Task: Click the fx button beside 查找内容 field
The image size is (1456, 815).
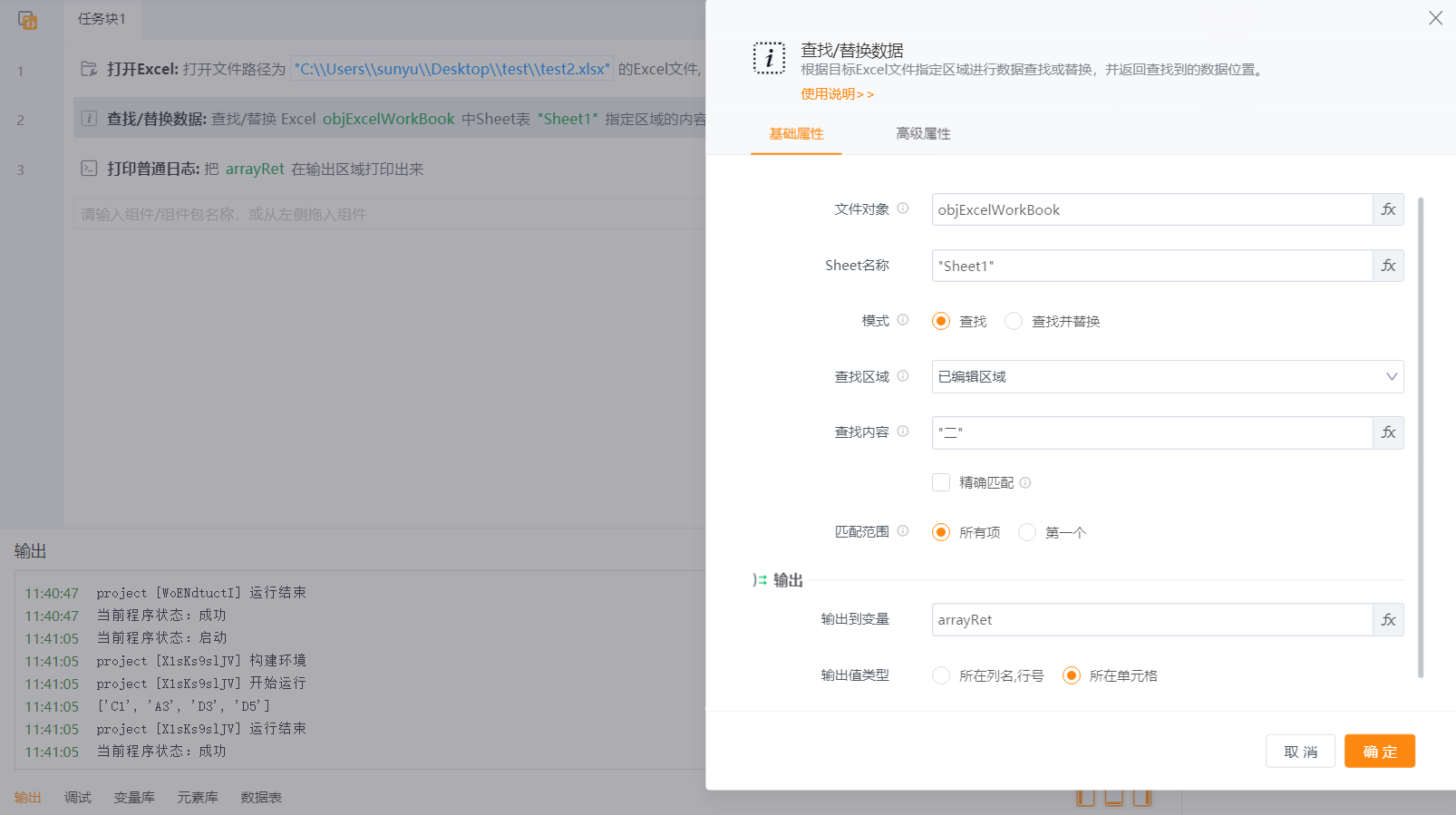Action: tap(1388, 432)
